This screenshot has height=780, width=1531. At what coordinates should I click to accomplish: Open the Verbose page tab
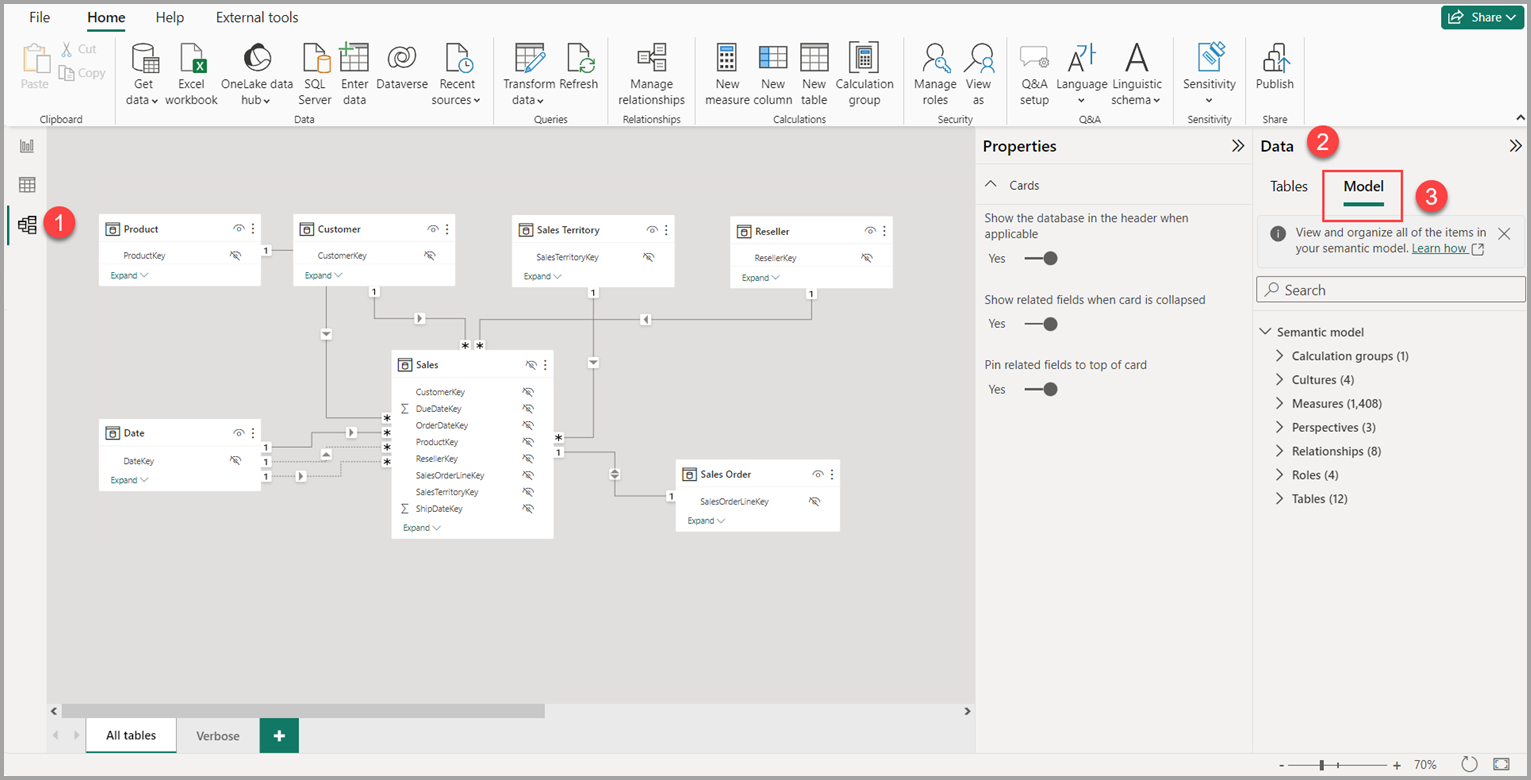(x=217, y=735)
